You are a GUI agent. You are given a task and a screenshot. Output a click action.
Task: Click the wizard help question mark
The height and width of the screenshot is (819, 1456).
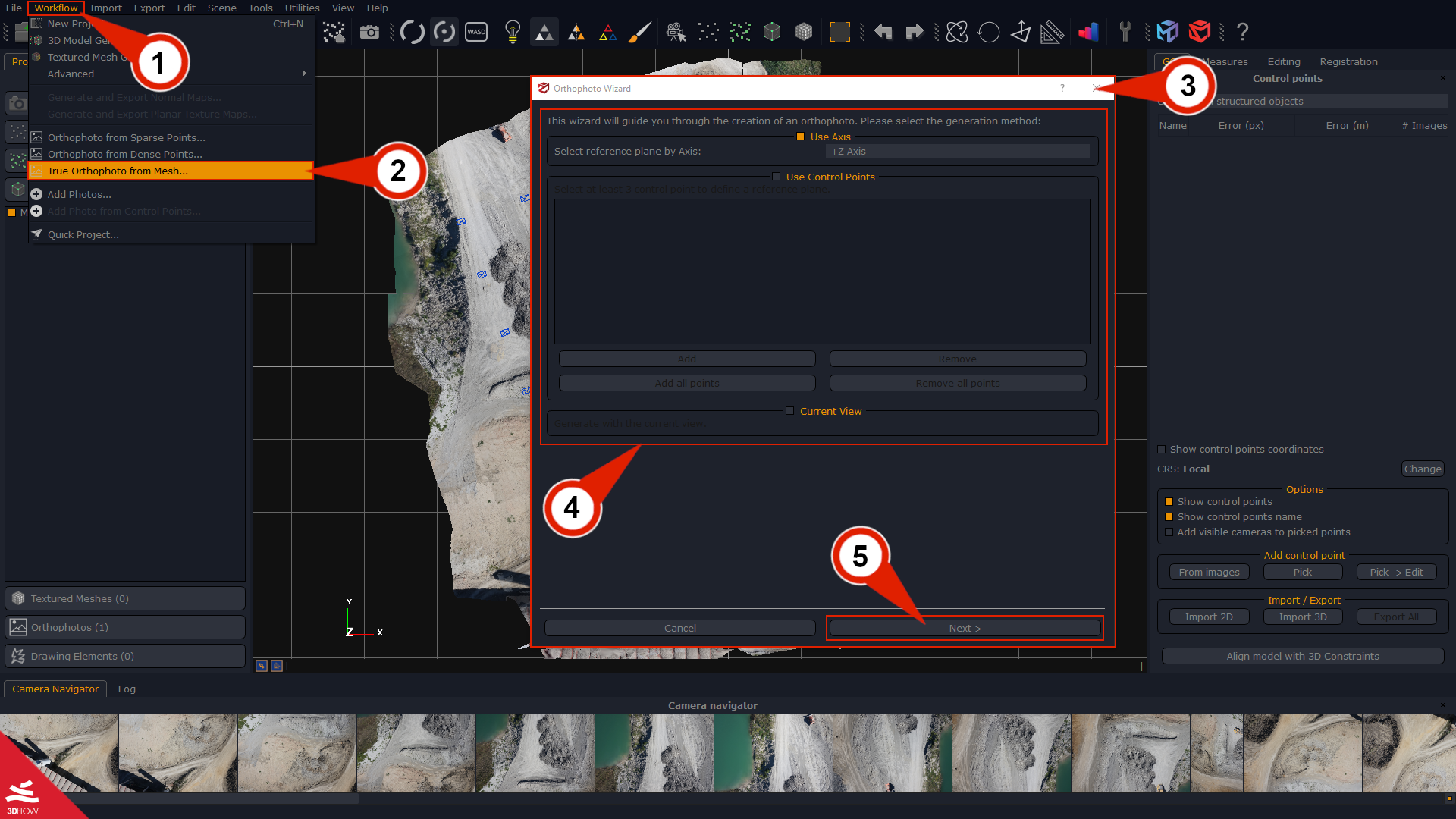tap(1062, 89)
